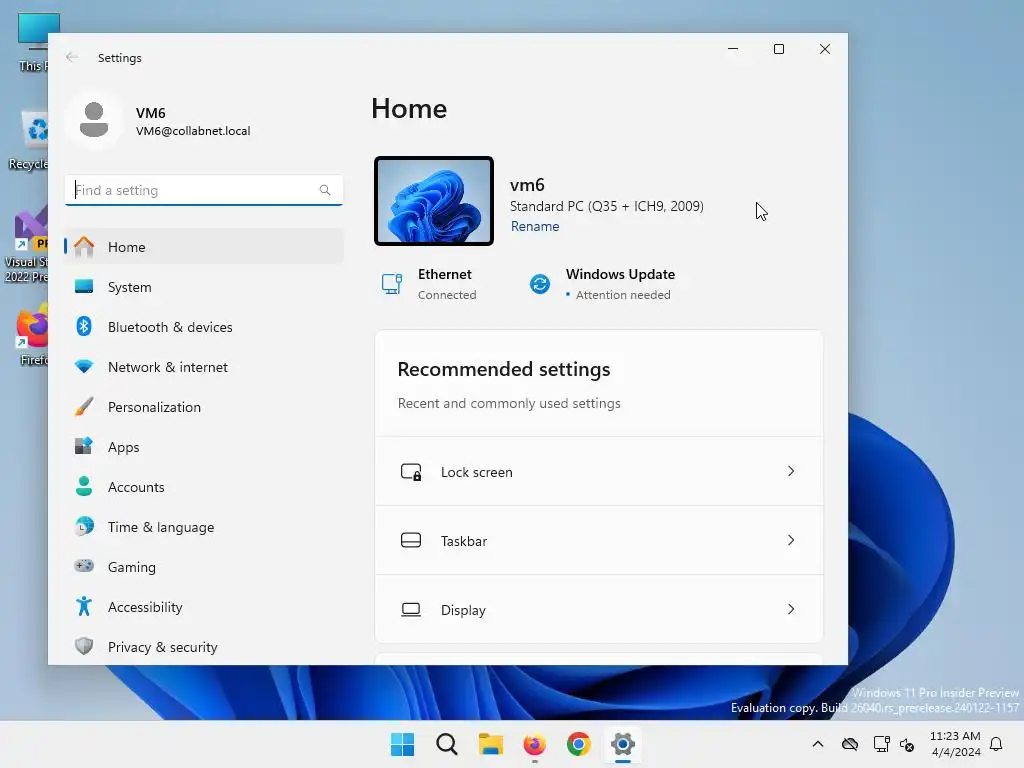Open the Apps section label
The width and height of the screenshot is (1024, 768).
click(123, 447)
